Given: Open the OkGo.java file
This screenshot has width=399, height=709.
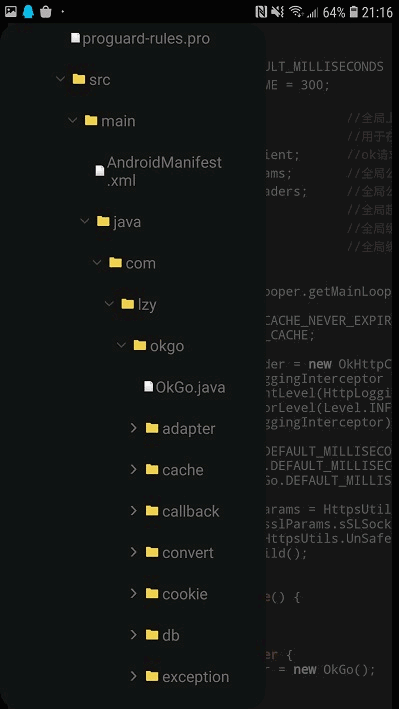Looking at the screenshot, I should (184, 387).
